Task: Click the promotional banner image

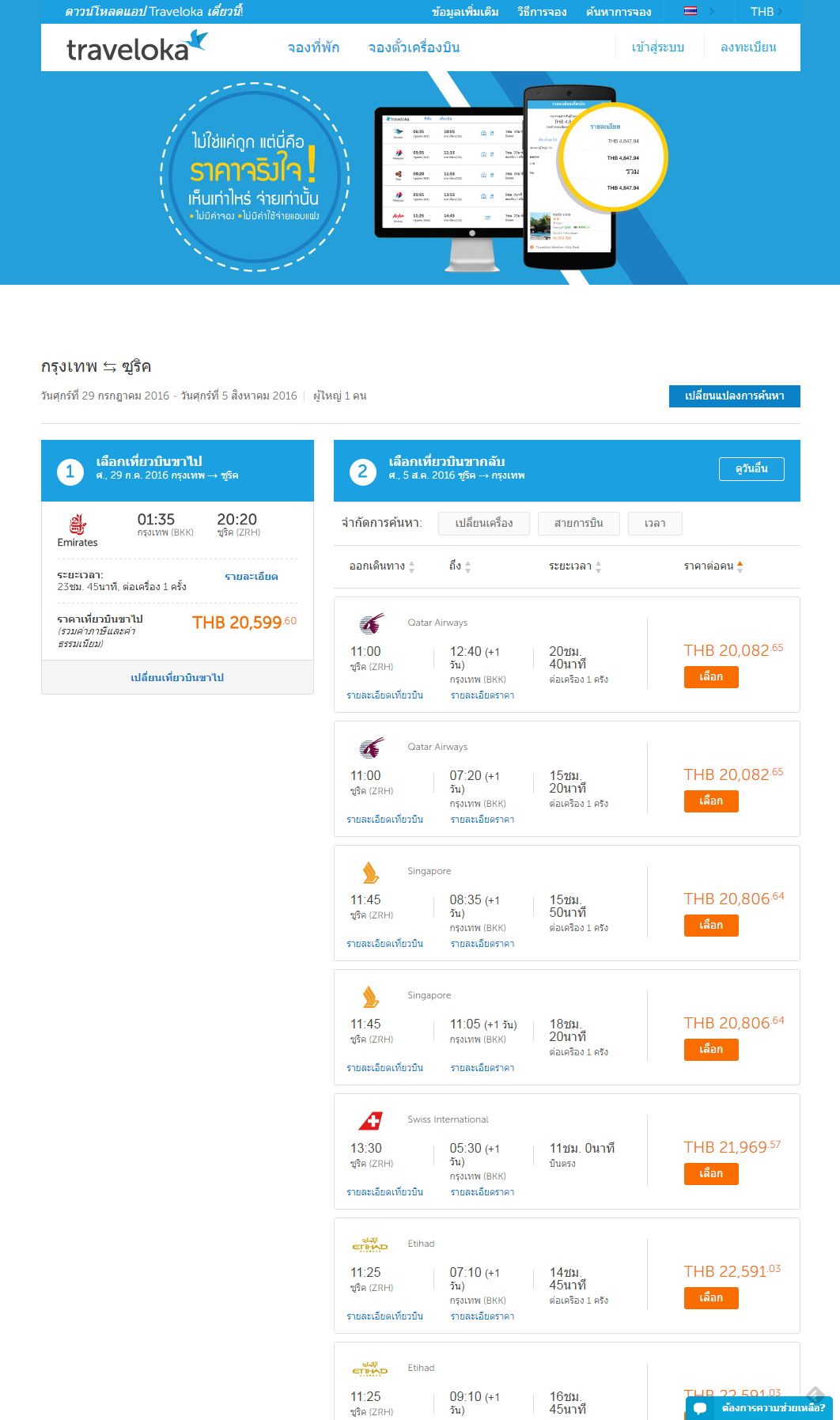Action: pos(419,178)
